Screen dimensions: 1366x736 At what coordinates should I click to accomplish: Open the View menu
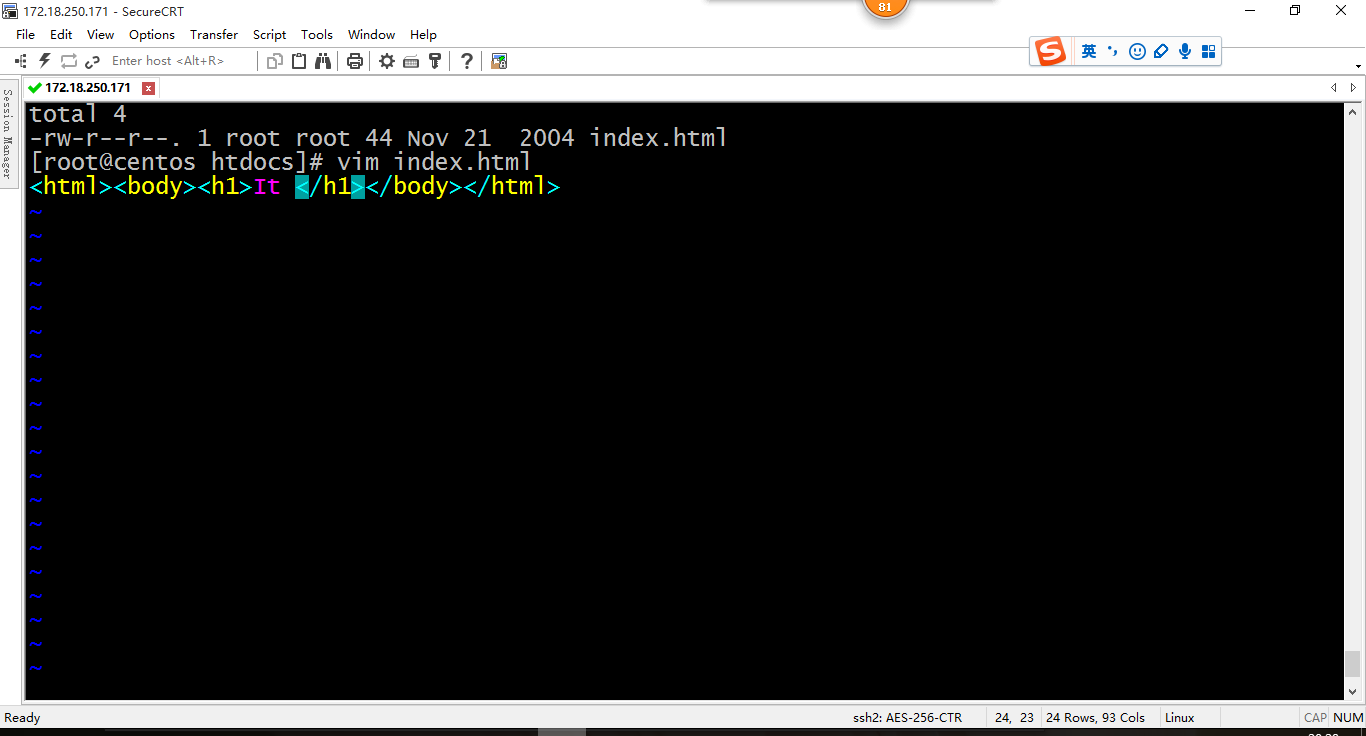coord(100,34)
